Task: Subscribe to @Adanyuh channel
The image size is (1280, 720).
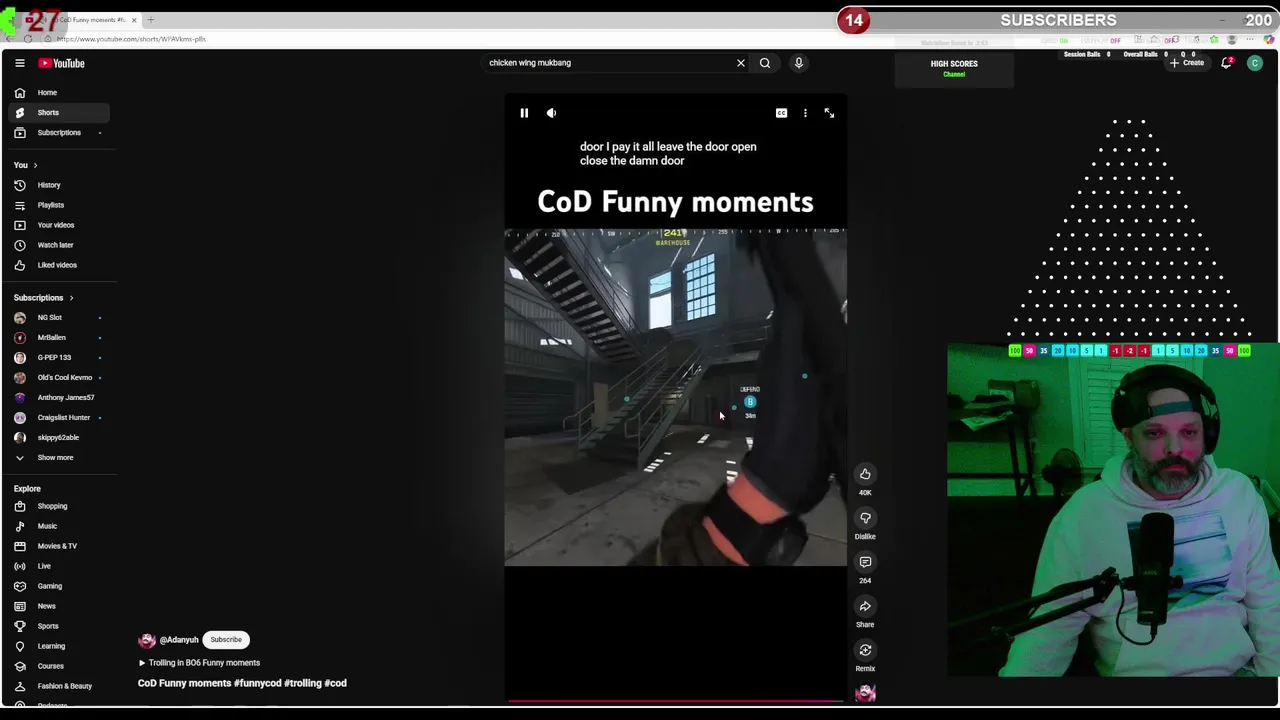Action: (x=226, y=640)
